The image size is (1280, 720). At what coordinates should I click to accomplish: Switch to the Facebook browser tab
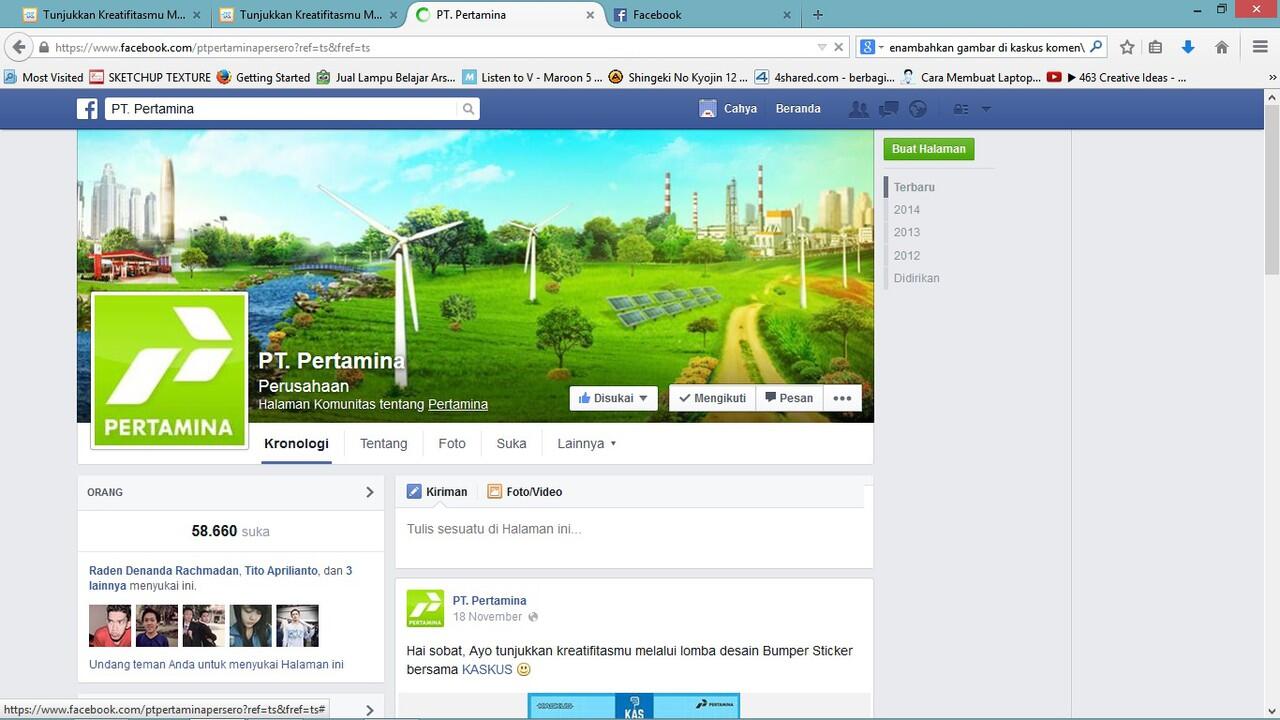[700, 15]
